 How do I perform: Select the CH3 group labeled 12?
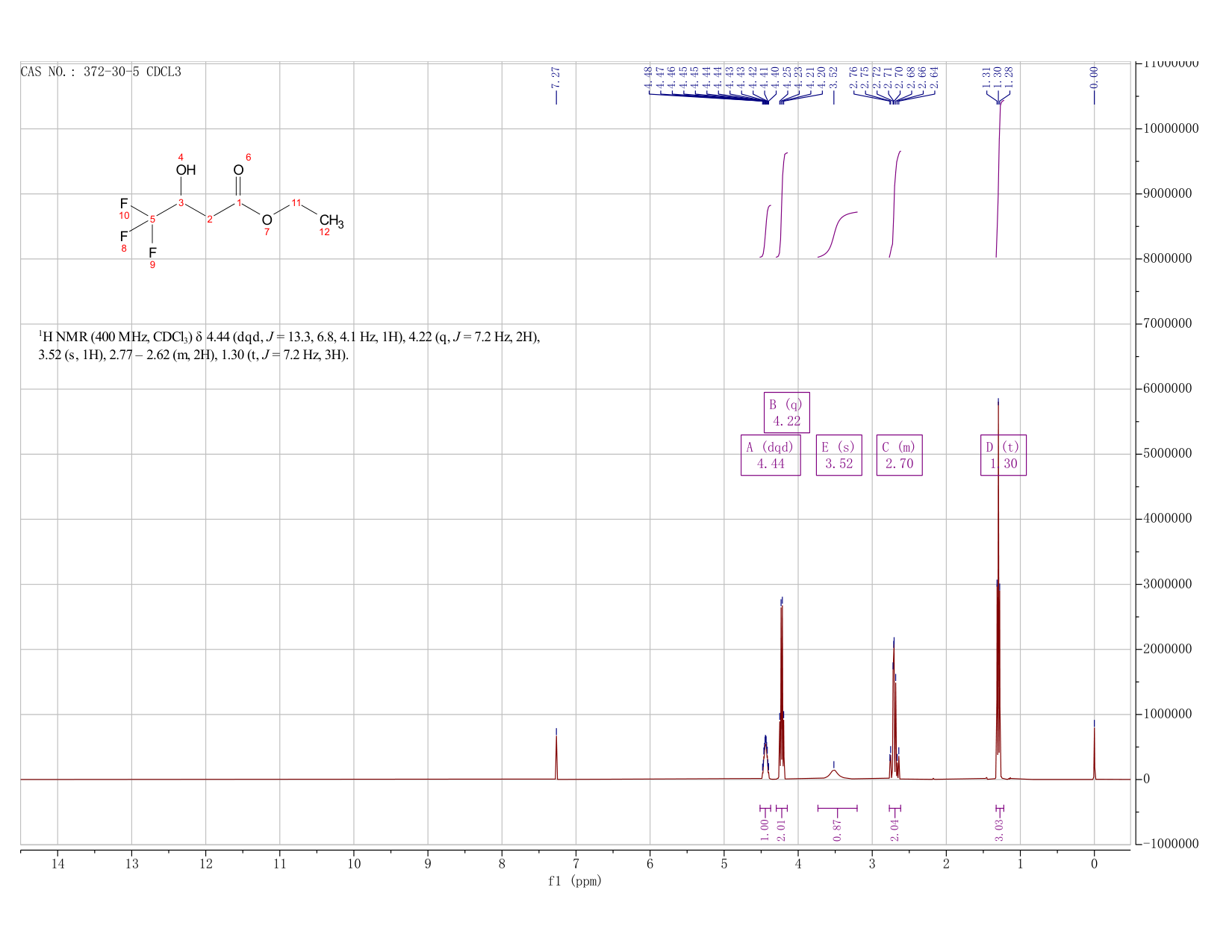[x=332, y=221]
